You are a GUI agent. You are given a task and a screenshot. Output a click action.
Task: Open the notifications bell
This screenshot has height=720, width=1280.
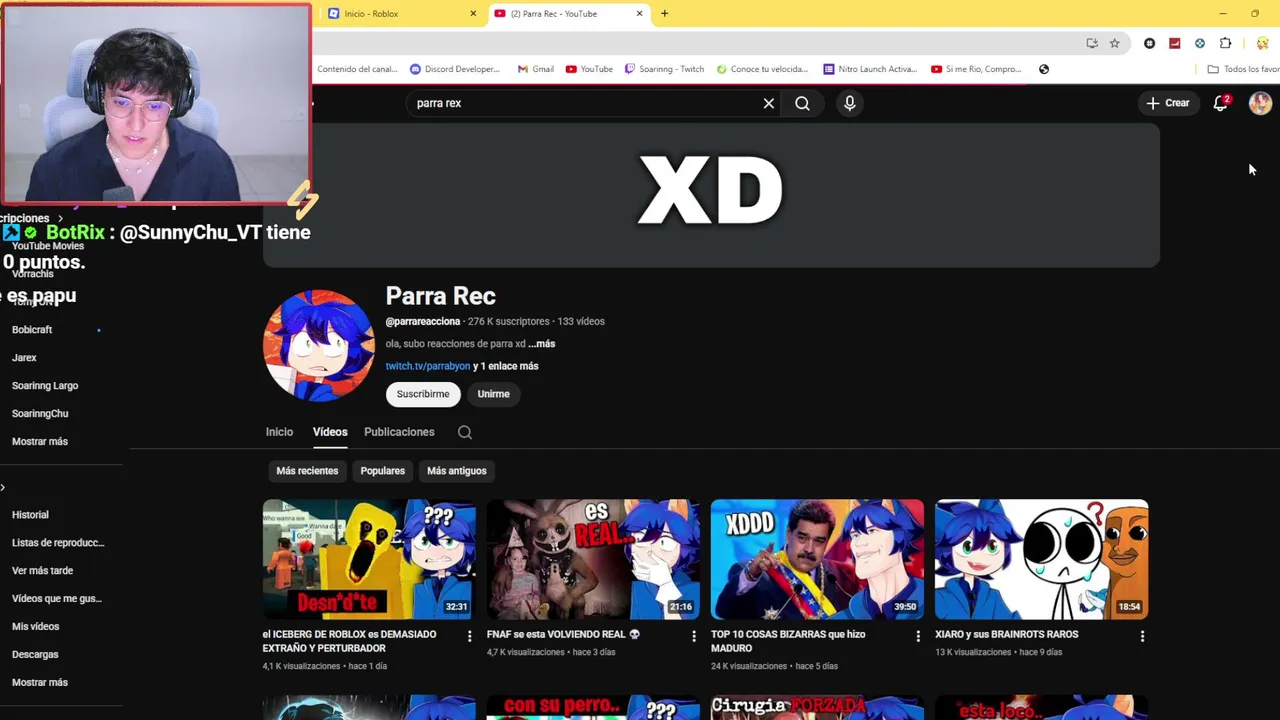1220,103
